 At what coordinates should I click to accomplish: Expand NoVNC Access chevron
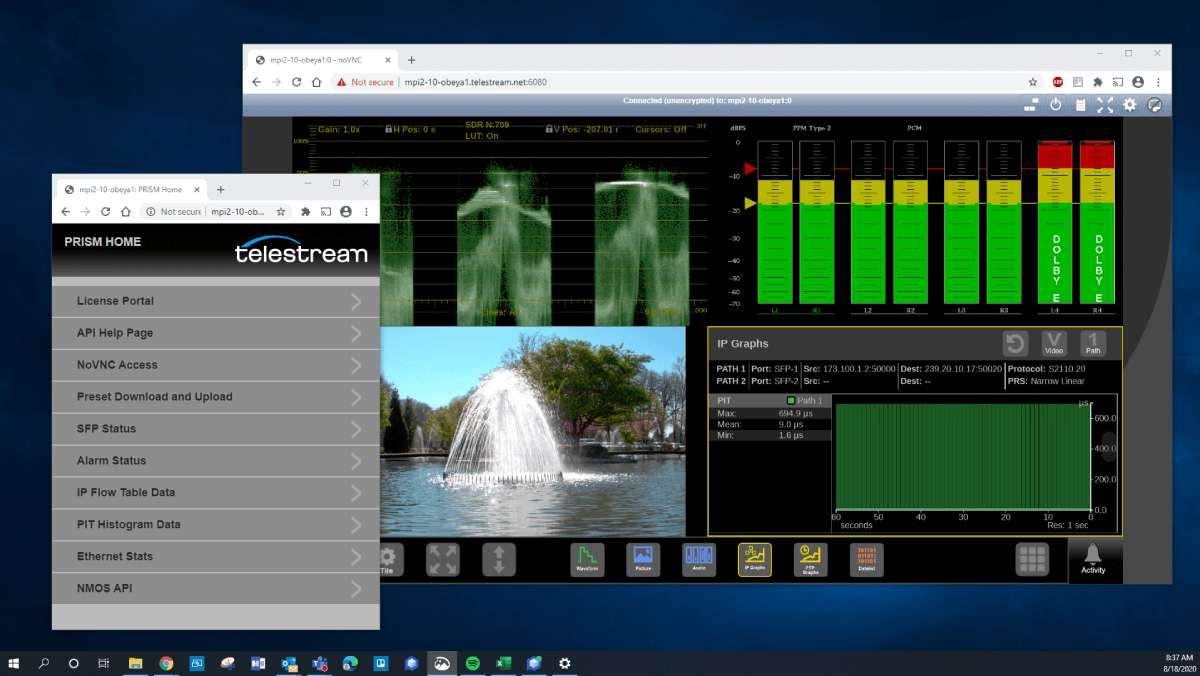coord(356,365)
